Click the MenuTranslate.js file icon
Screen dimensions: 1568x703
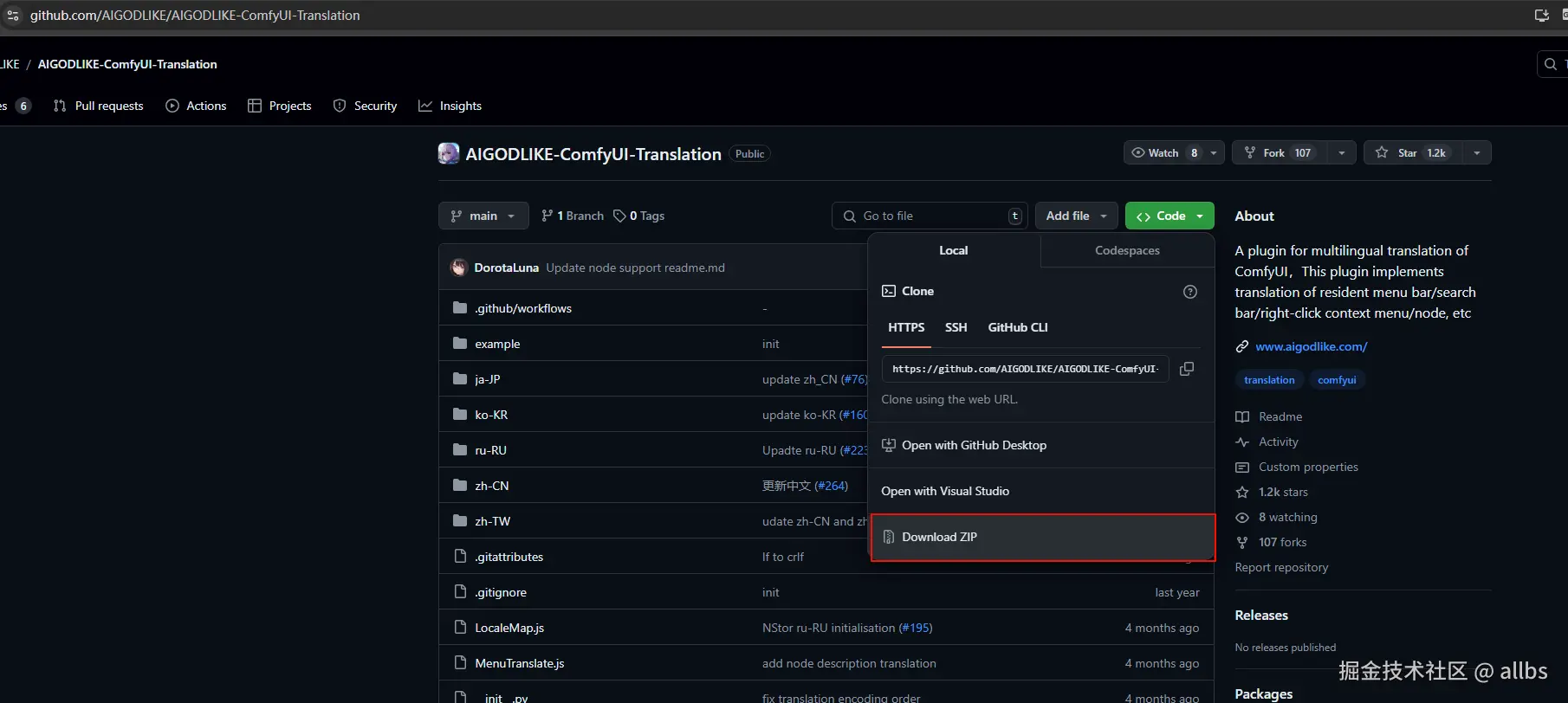click(x=460, y=663)
